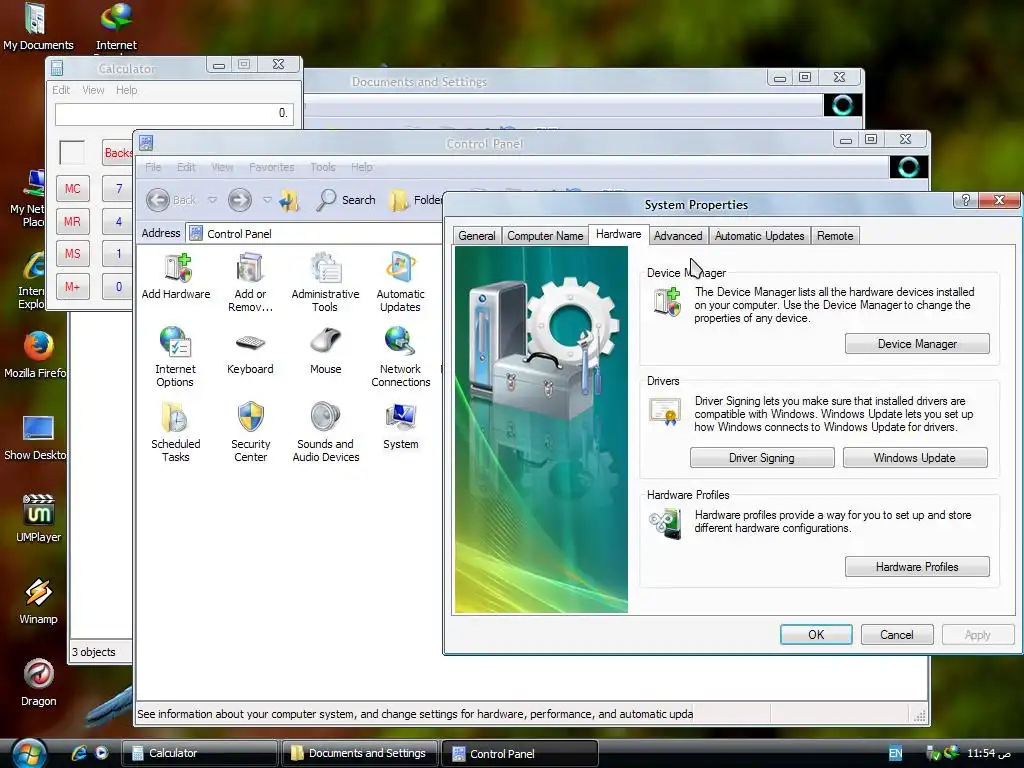The image size is (1024, 768).
Task: Open Control Panel Tools menu
Action: tap(323, 167)
